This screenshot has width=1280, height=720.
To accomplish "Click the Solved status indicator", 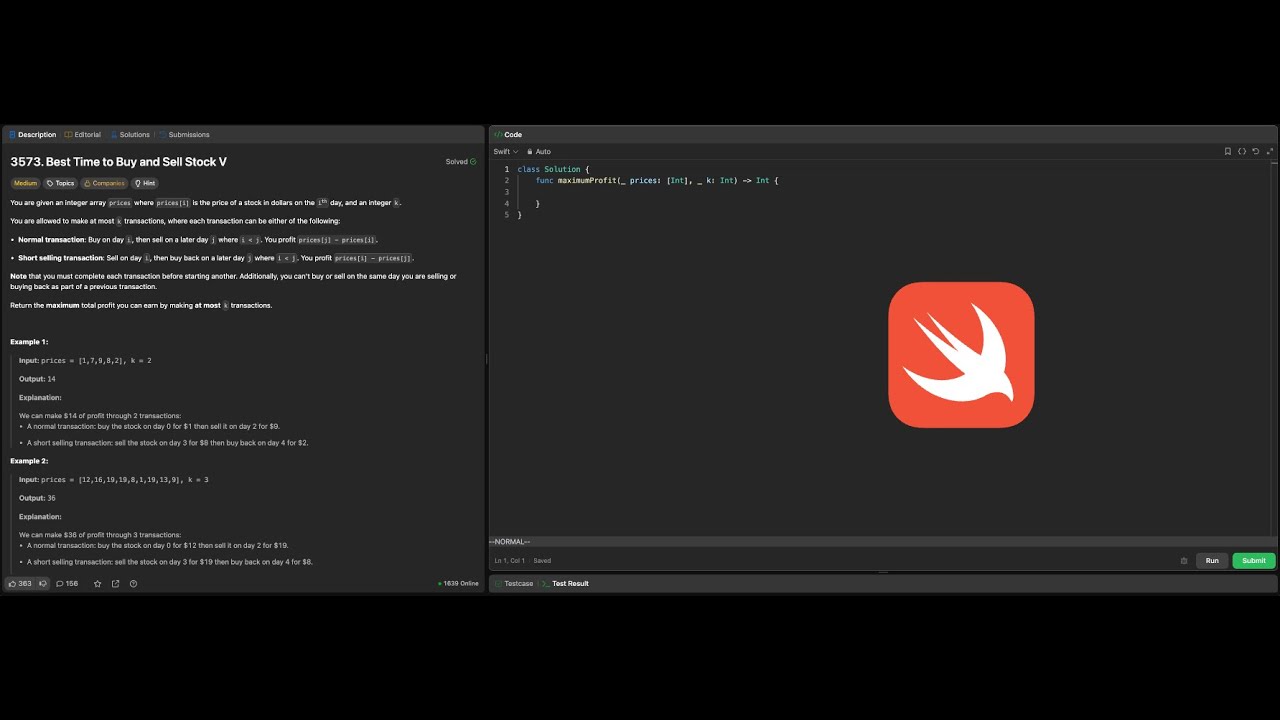I will 461,162.
